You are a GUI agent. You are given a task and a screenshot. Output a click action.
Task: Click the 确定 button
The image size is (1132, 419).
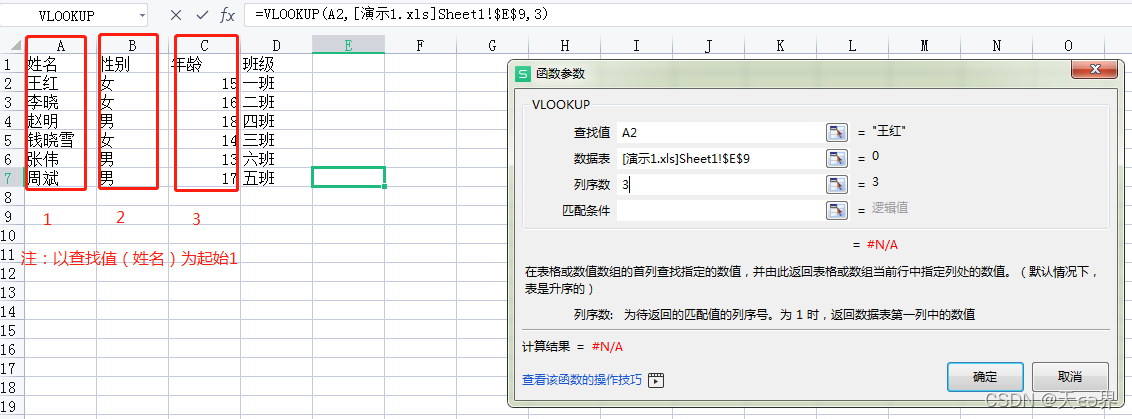(985, 377)
